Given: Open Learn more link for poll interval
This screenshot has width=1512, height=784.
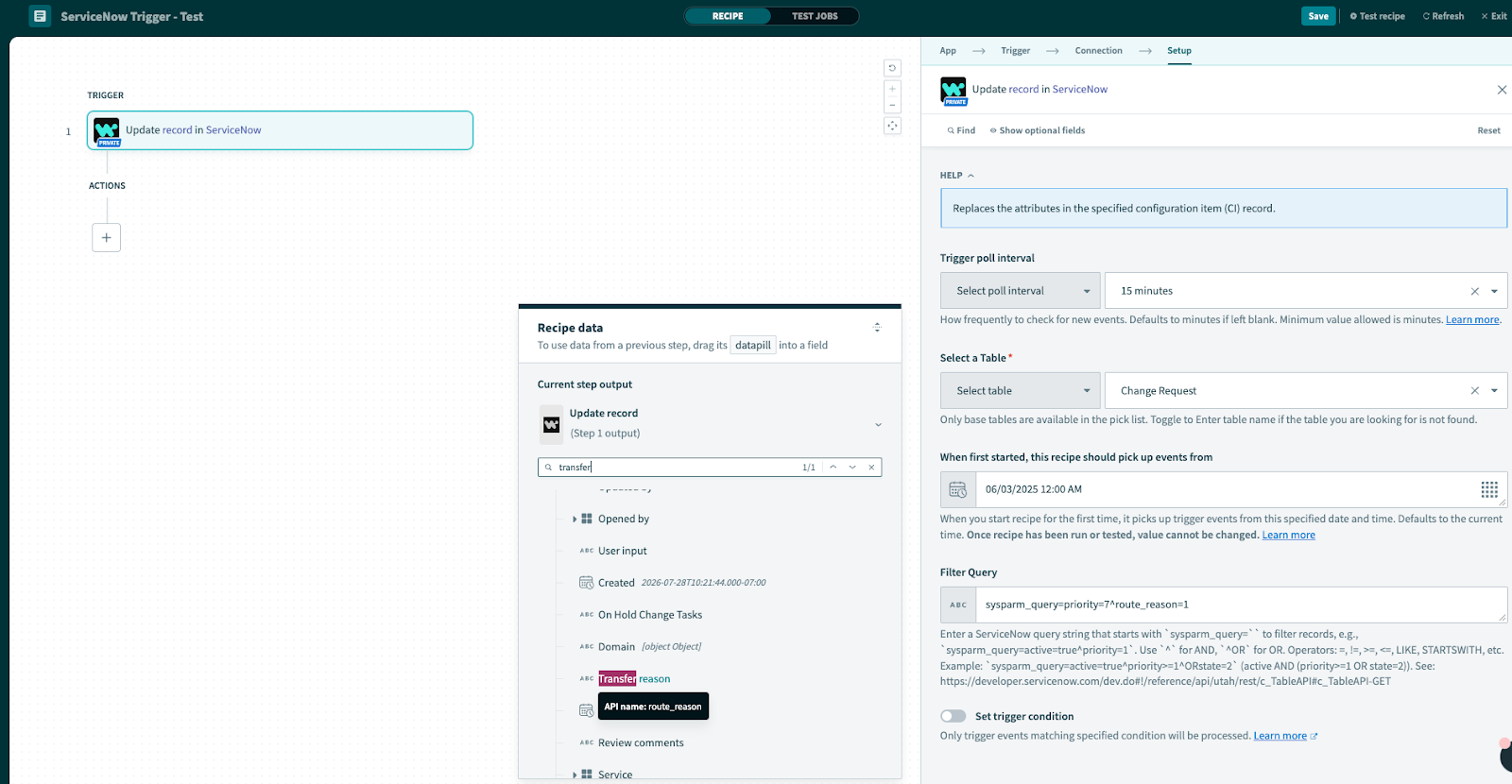Looking at the screenshot, I should pos(1472,320).
